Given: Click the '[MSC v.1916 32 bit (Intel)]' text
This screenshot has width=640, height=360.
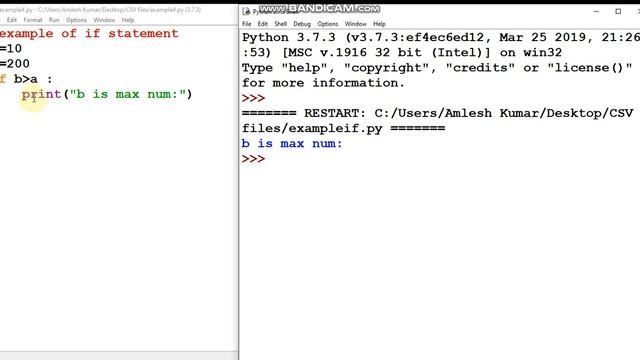Looking at the screenshot, I should click(386, 53).
